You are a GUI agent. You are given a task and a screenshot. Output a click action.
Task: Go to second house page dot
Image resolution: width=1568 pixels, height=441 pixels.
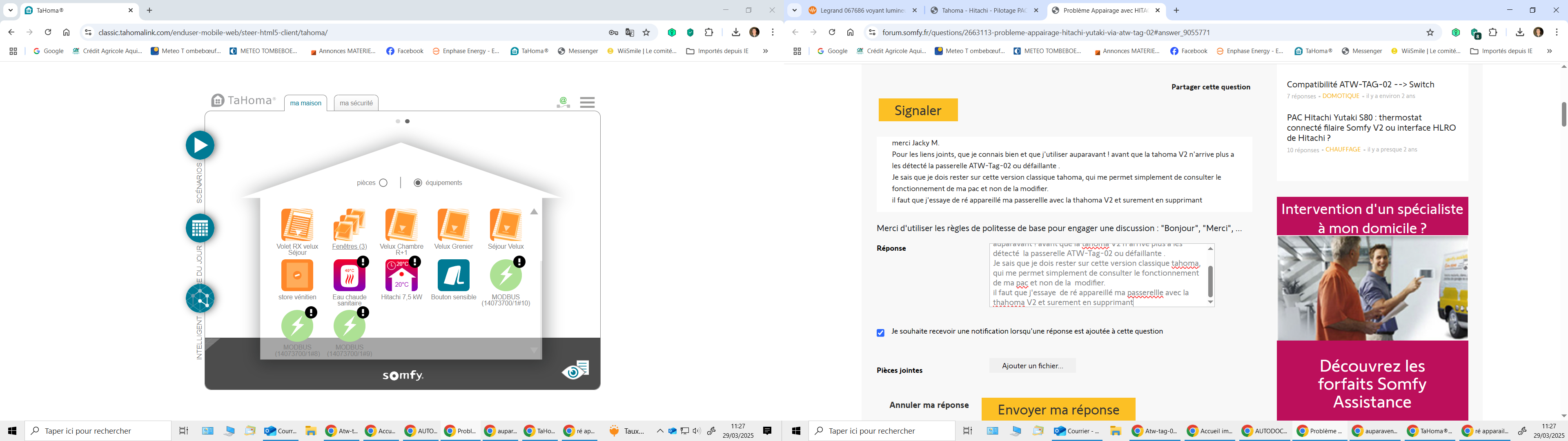point(407,121)
